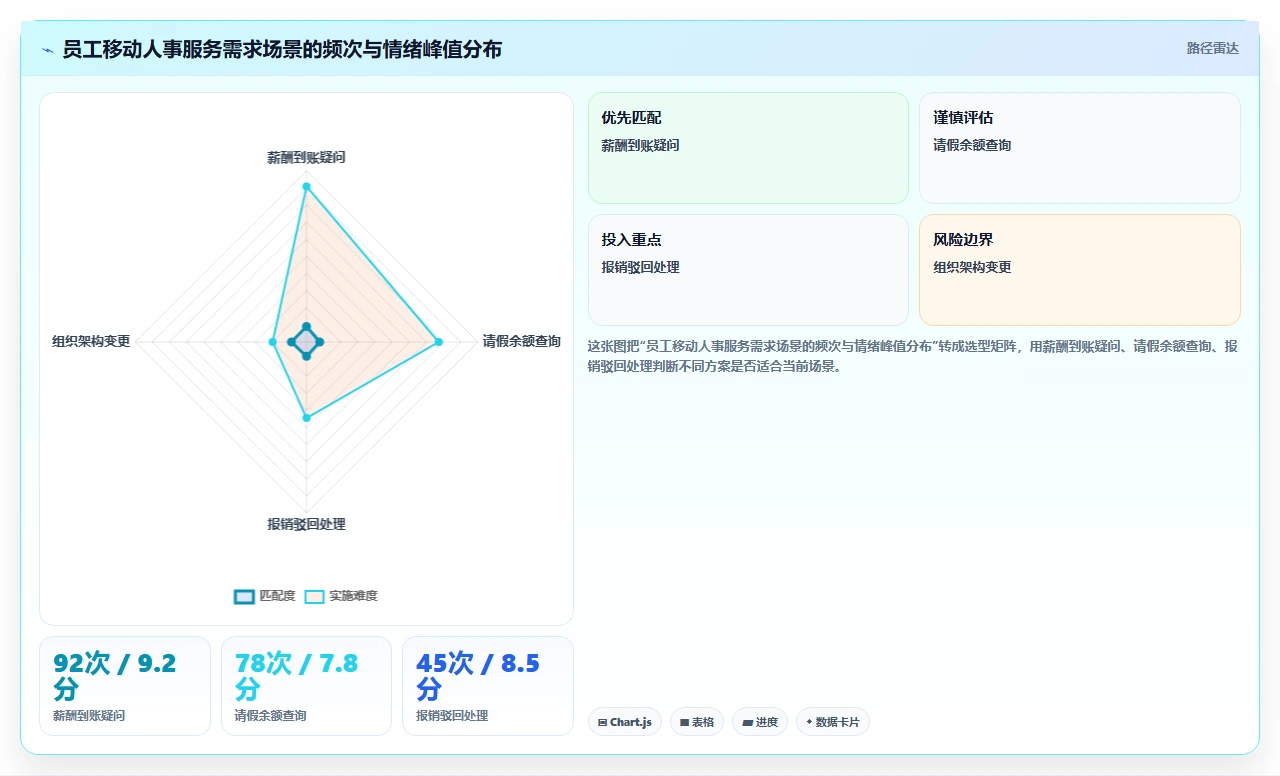1280x776 pixels.
Task: Click the top data point on radar chart
Action: pyautogui.click(x=306, y=187)
